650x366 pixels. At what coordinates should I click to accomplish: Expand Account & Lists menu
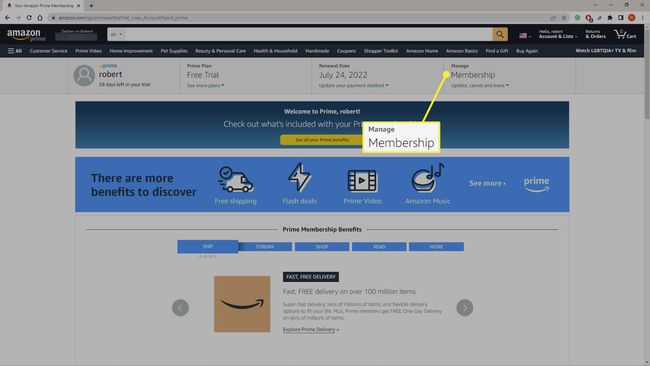[x=558, y=34]
